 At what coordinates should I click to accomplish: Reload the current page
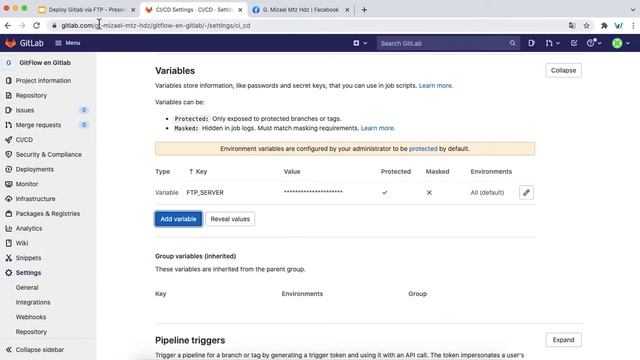36,25
